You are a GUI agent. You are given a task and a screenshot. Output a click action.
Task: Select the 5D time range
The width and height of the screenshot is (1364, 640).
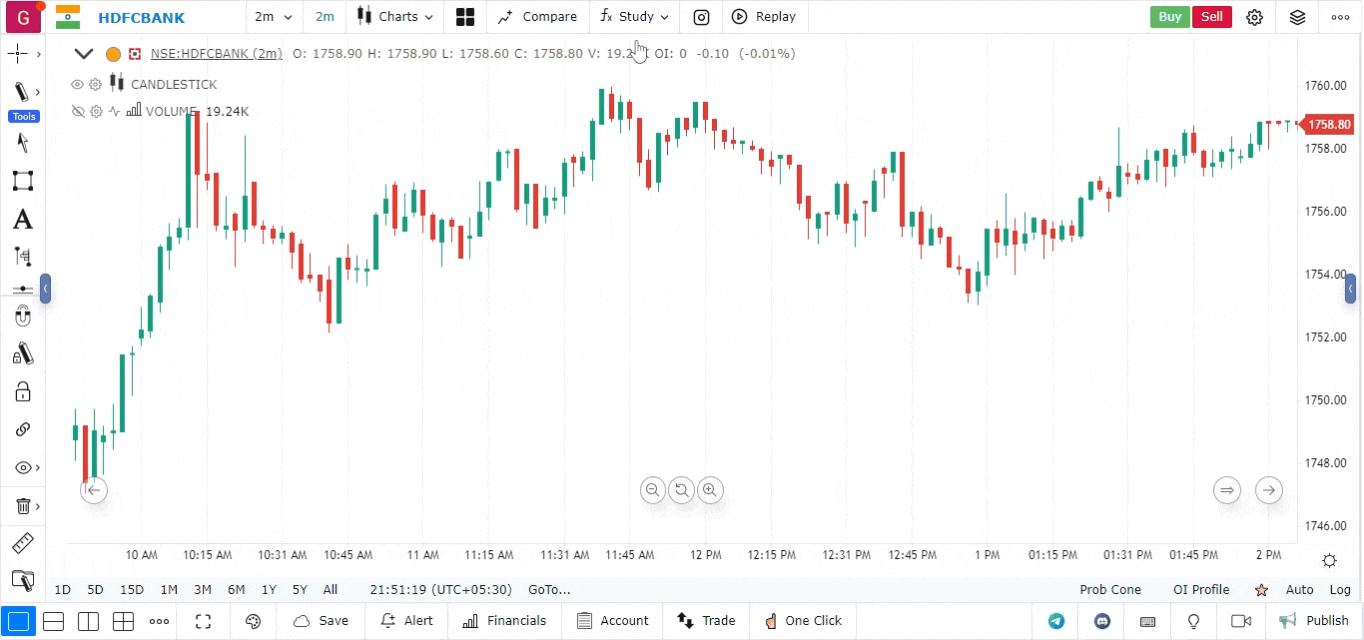pyautogui.click(x=95, y=590)
